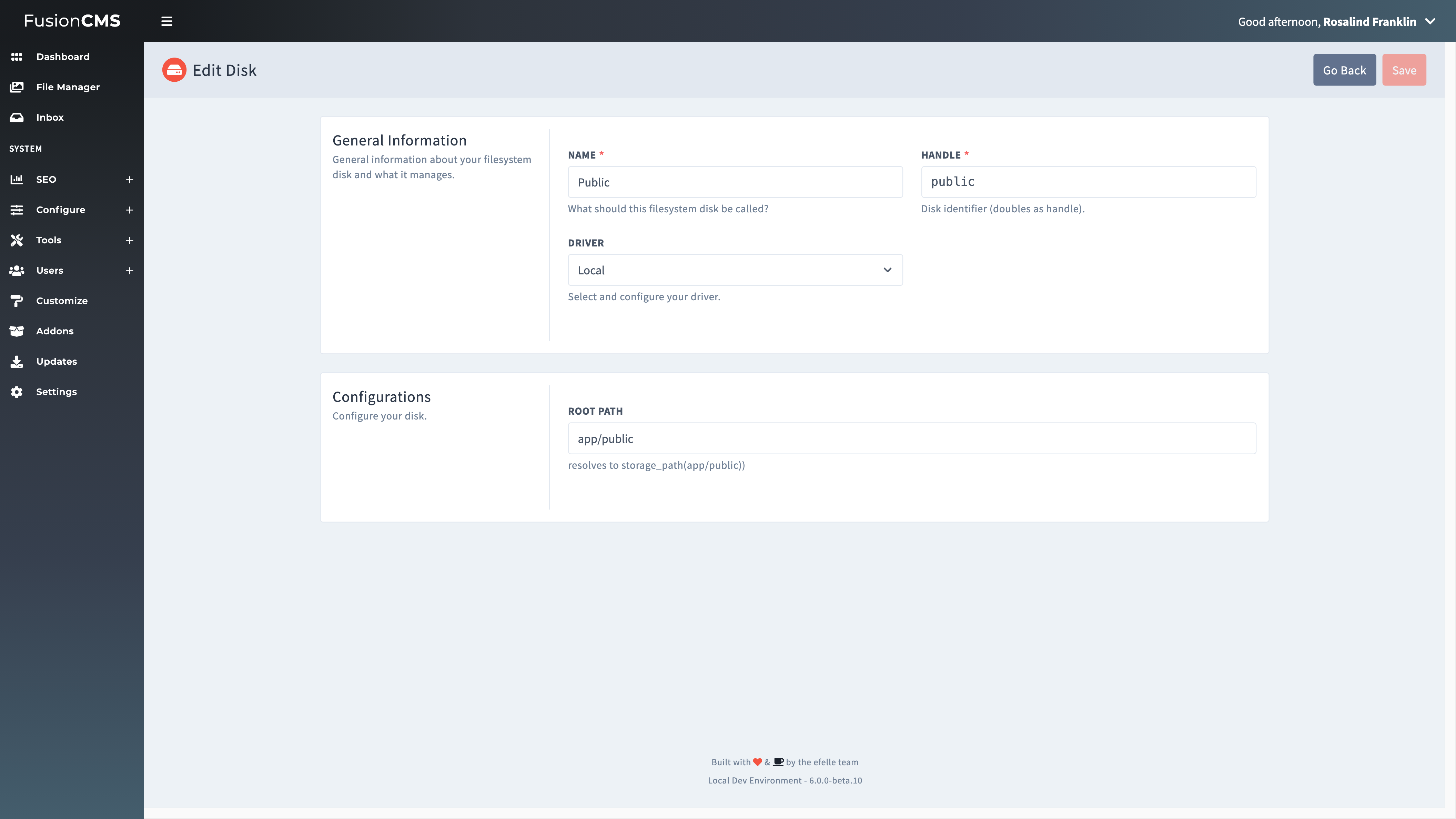Click the FusionCMS logo
This screenshot has width=1456, height=819.
72,21
